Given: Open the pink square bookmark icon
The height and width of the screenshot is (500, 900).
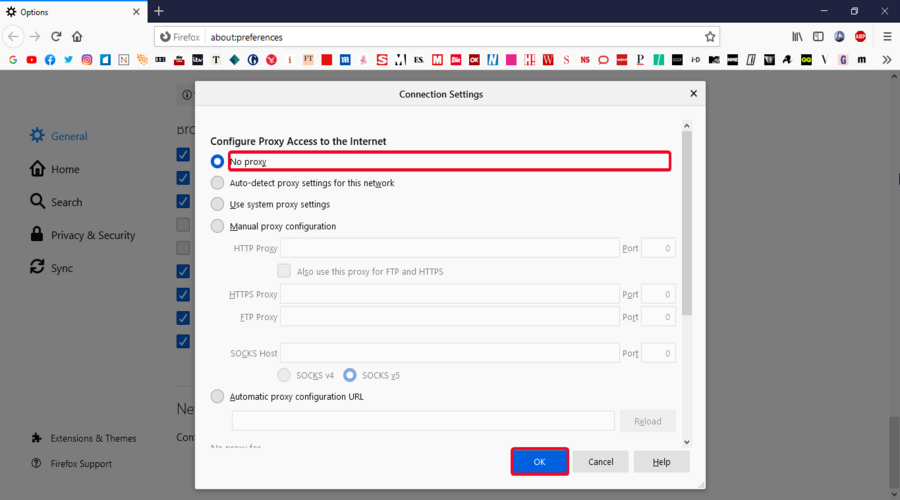Looking at the screenshot, I should coord(511,60).
